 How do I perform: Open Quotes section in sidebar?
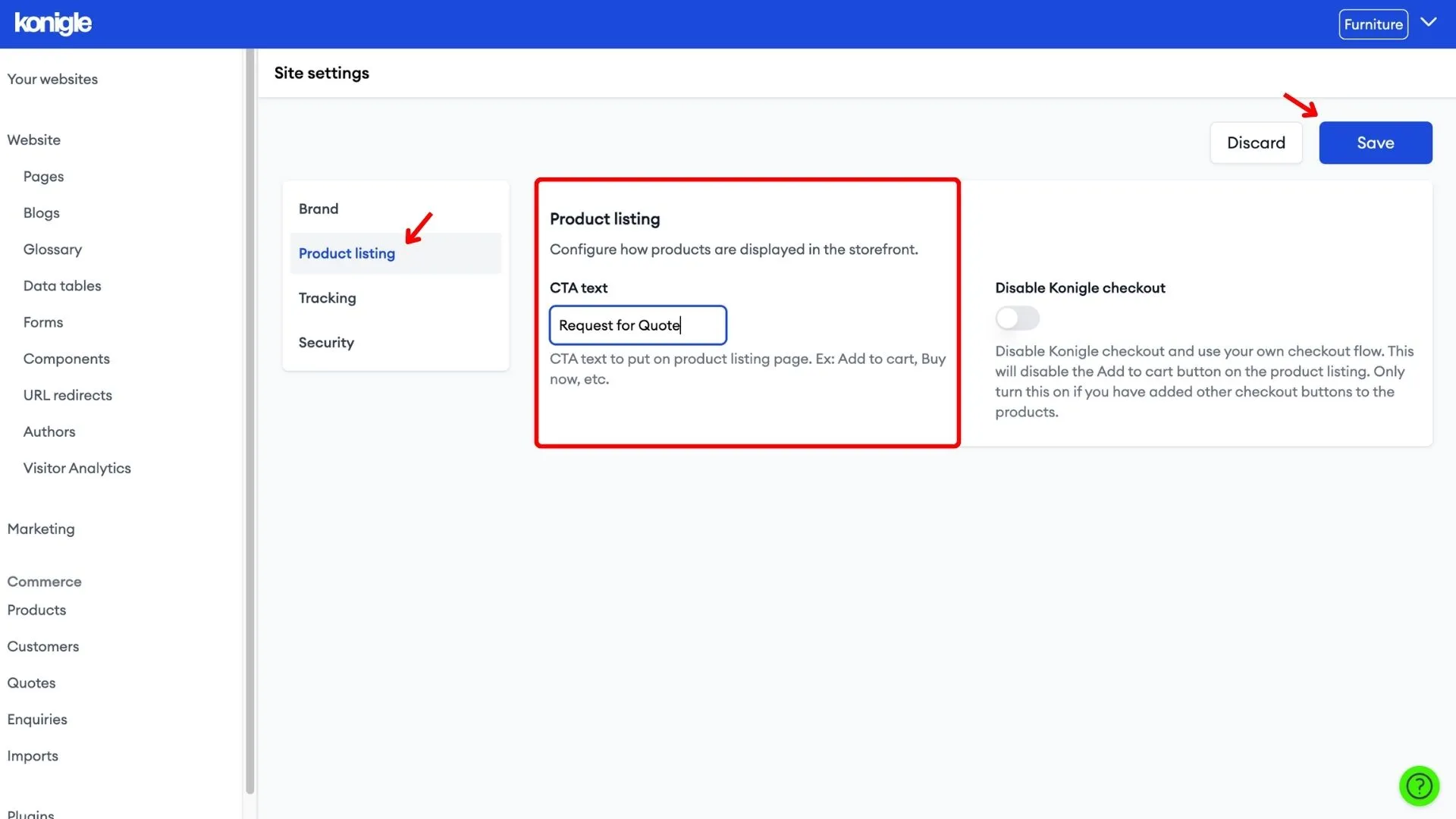(31, 683)
